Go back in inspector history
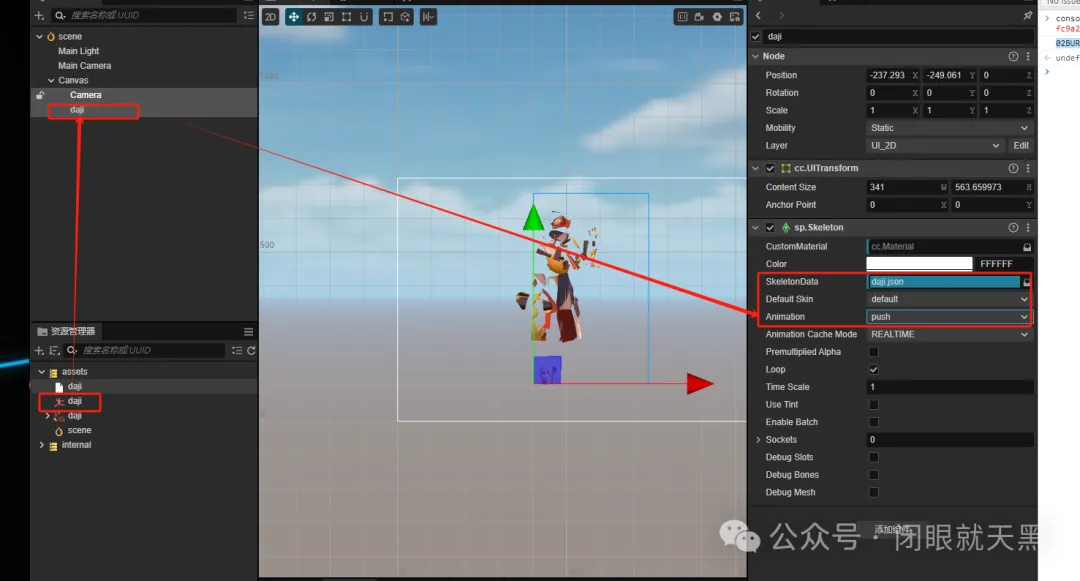This screenshot has width=1080, height=581. click(x=758, y=15)
